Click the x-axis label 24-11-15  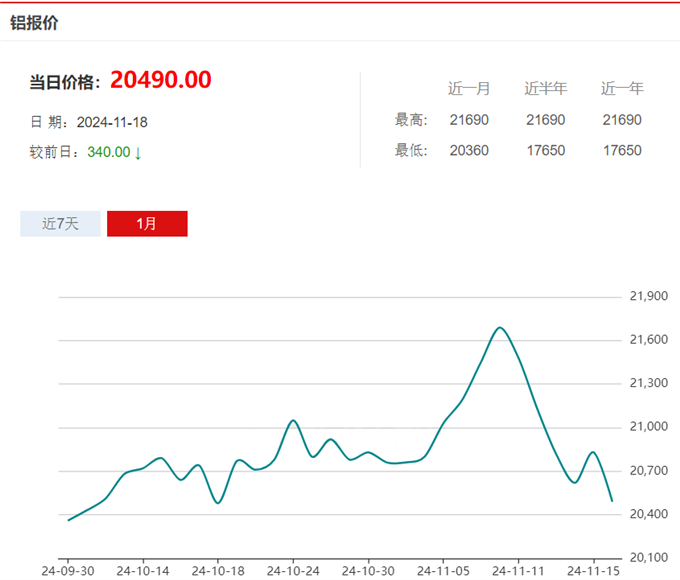coord(593,571)
